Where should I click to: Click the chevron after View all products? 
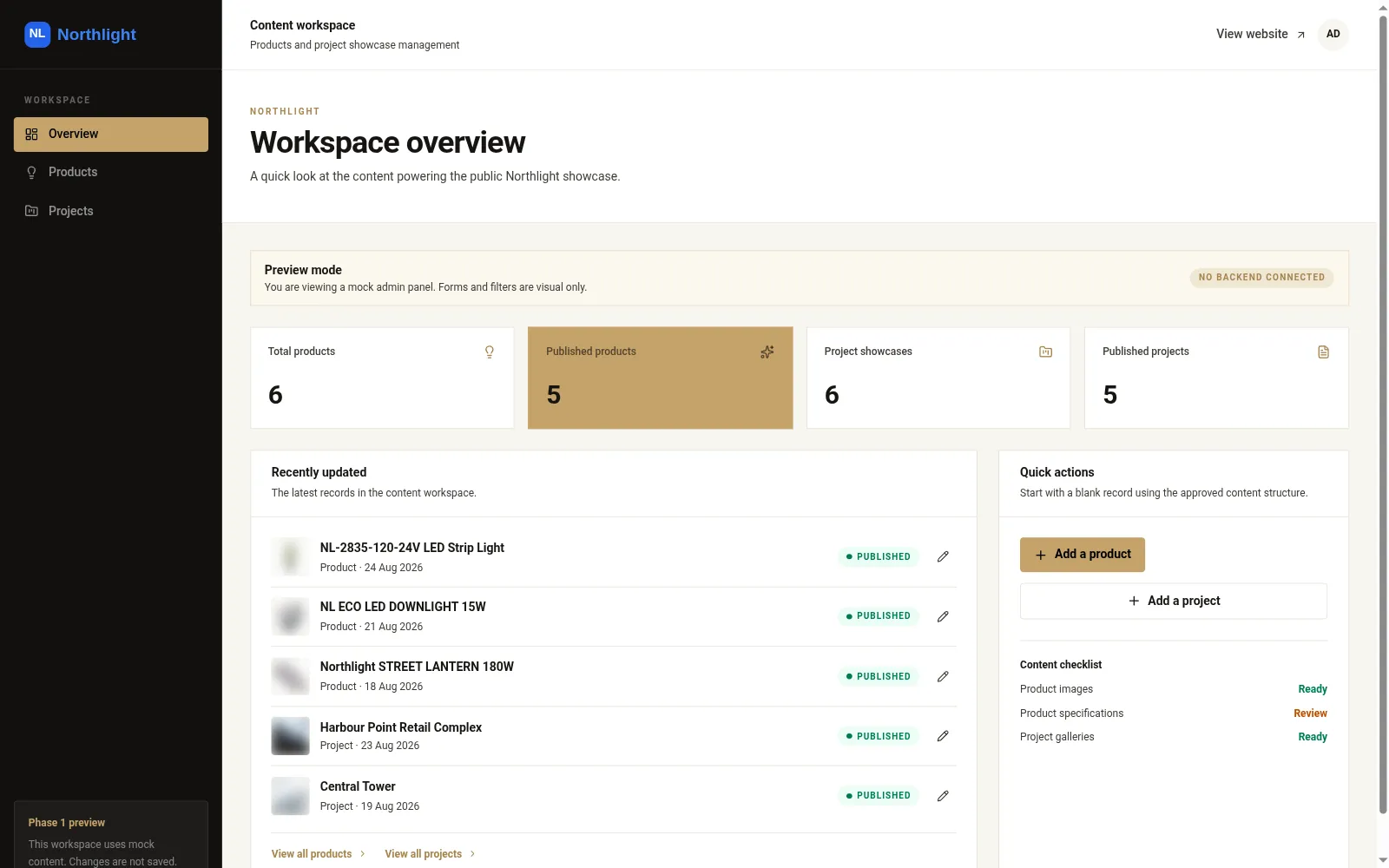pyautogui.click(x=362, y=854)
